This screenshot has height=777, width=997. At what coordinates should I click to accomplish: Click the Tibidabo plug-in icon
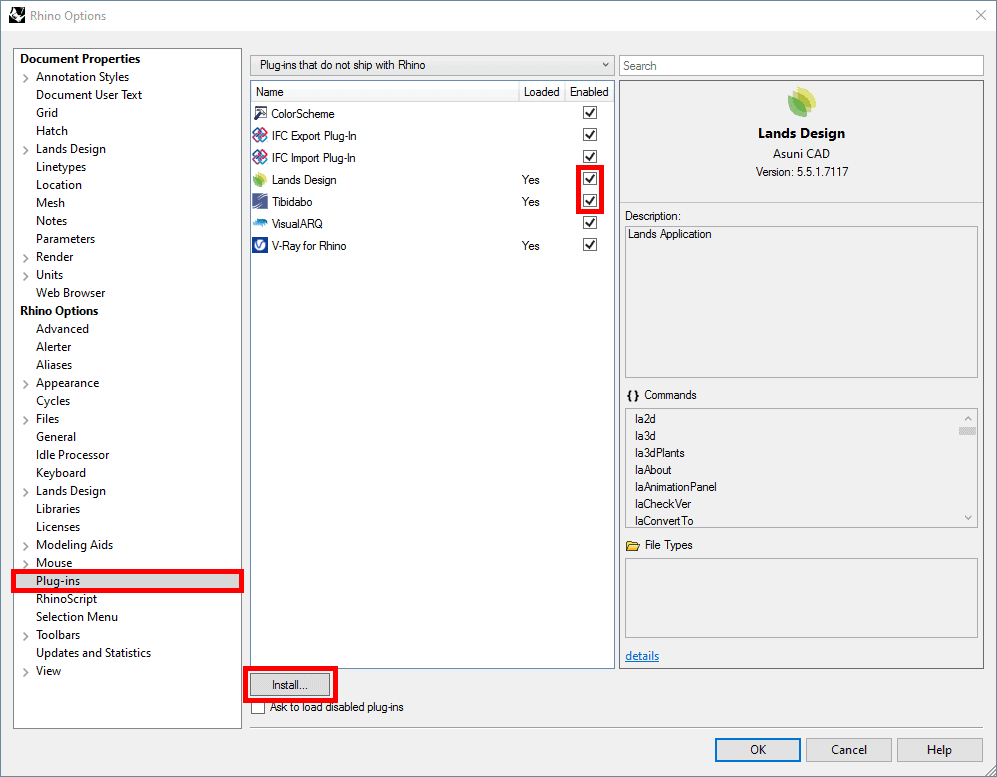[260, 201]
